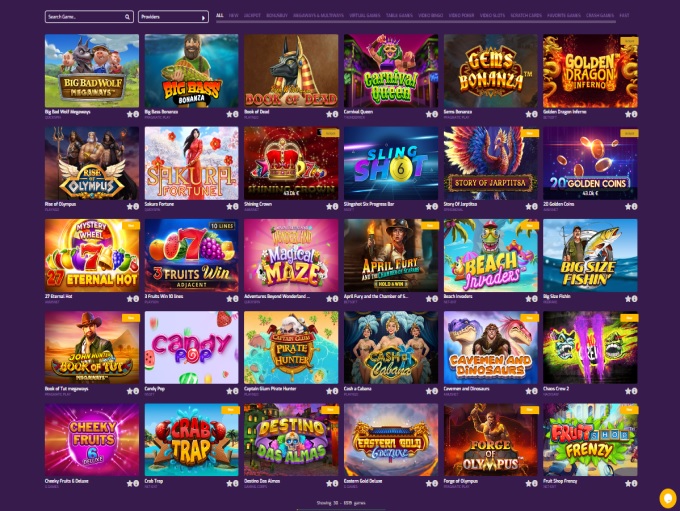This screenshot has height=511, width=680.
Task: Star the Book of Dead game
Action: (x=329, y=114)
